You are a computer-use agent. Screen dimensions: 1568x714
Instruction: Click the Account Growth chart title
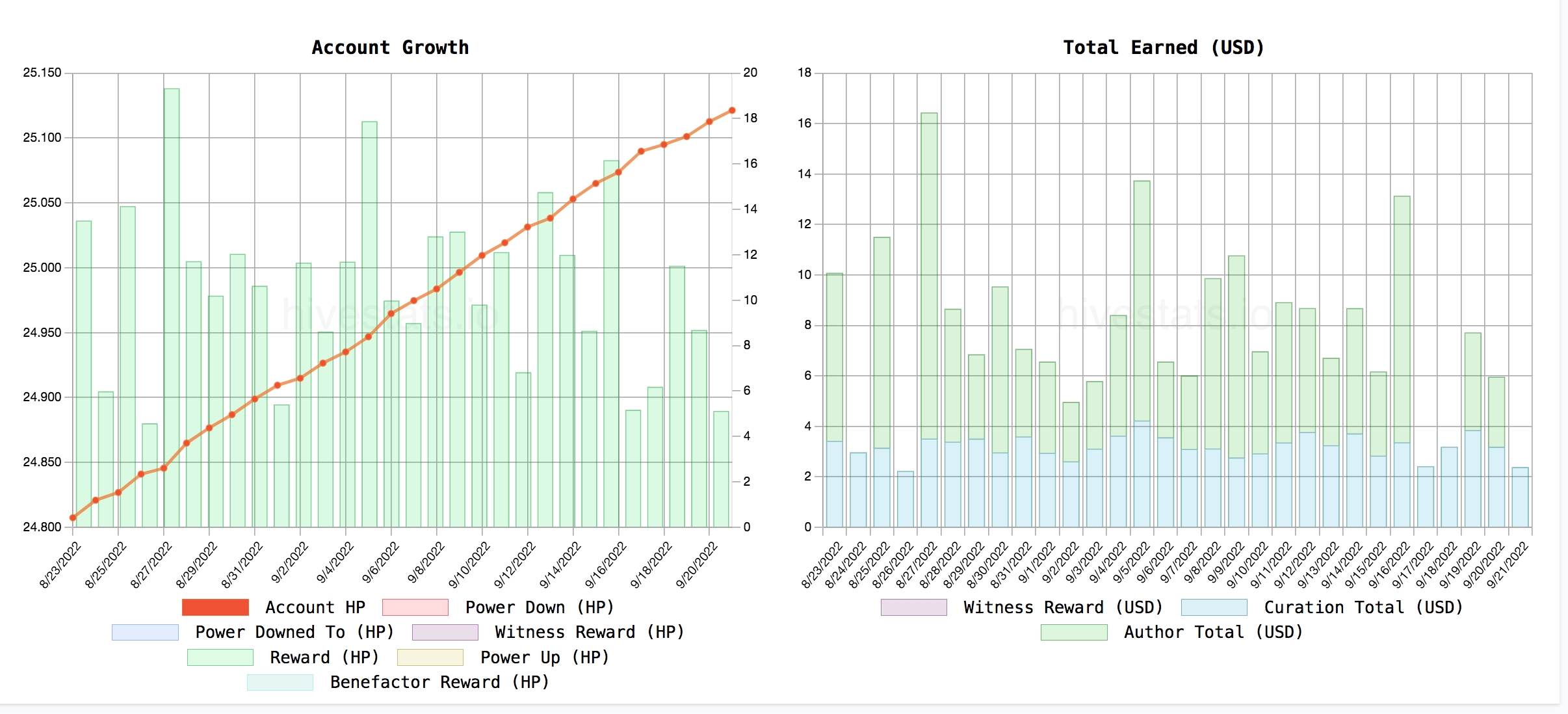point(390,47)
